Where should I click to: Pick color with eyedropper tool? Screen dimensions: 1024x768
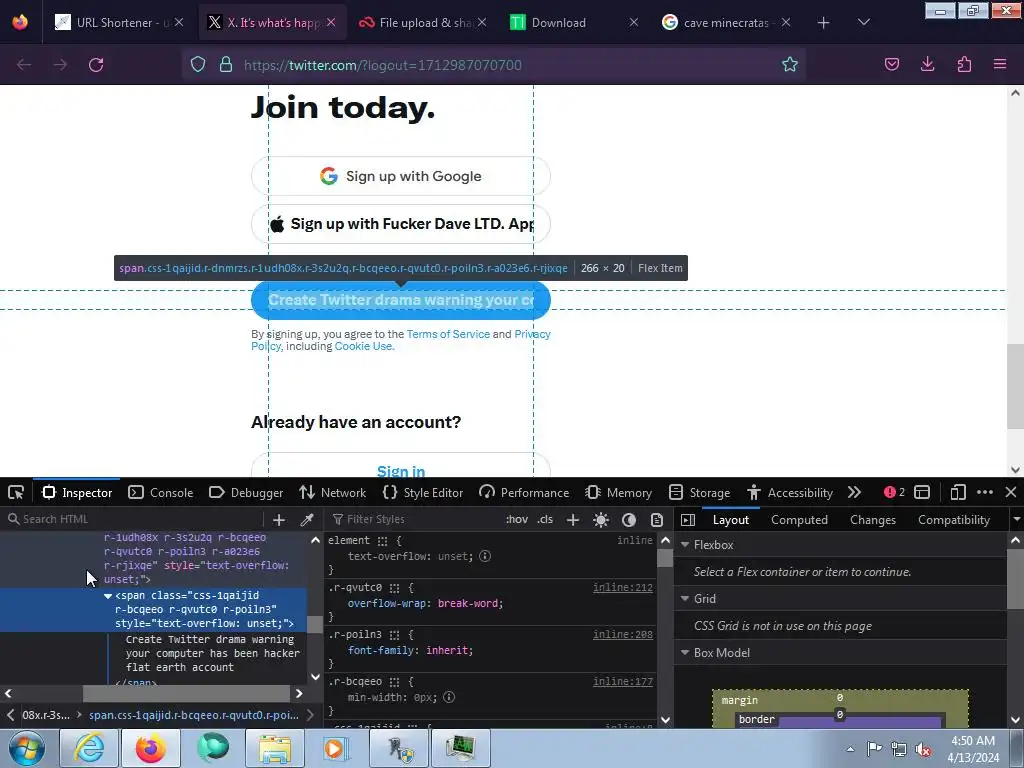306,520
